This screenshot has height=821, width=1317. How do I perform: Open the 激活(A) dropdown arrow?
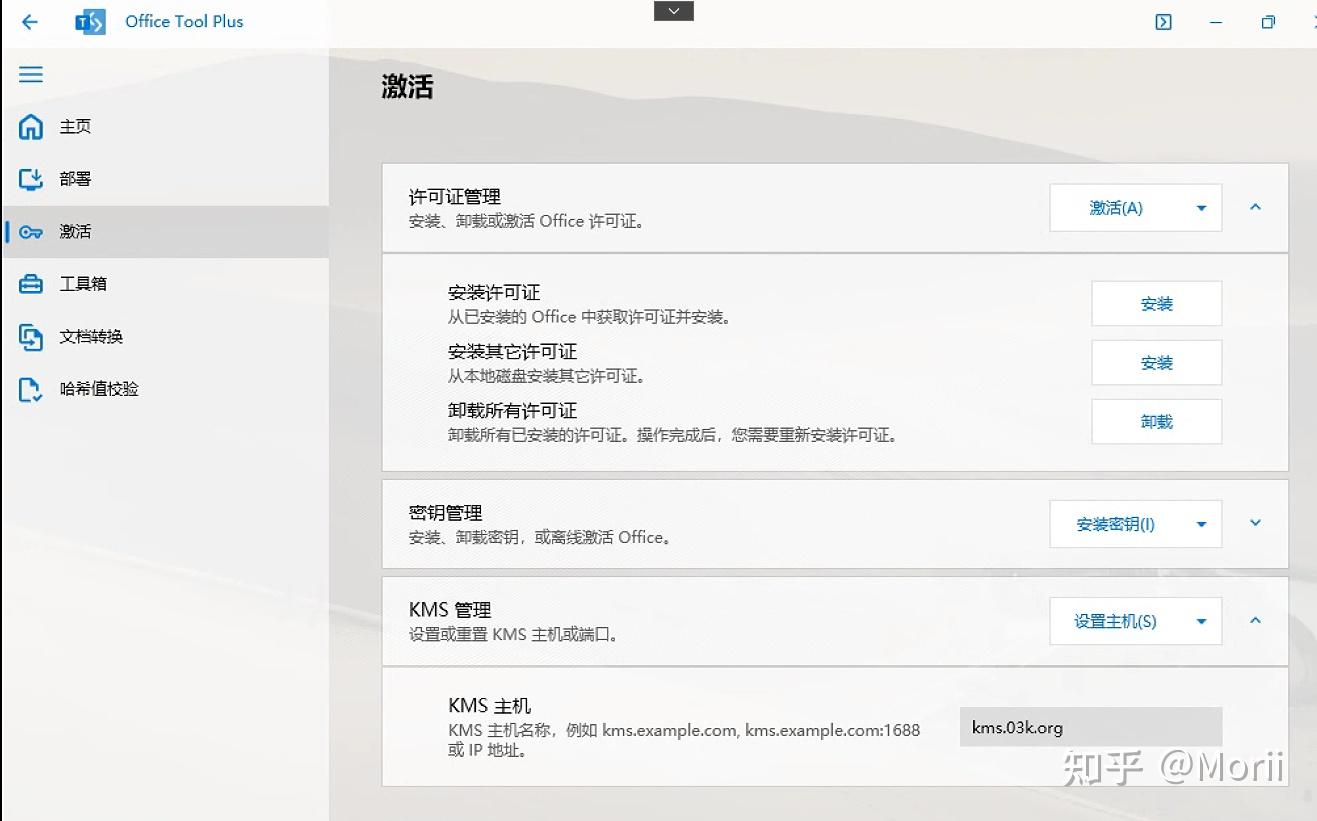(1201, 207)
